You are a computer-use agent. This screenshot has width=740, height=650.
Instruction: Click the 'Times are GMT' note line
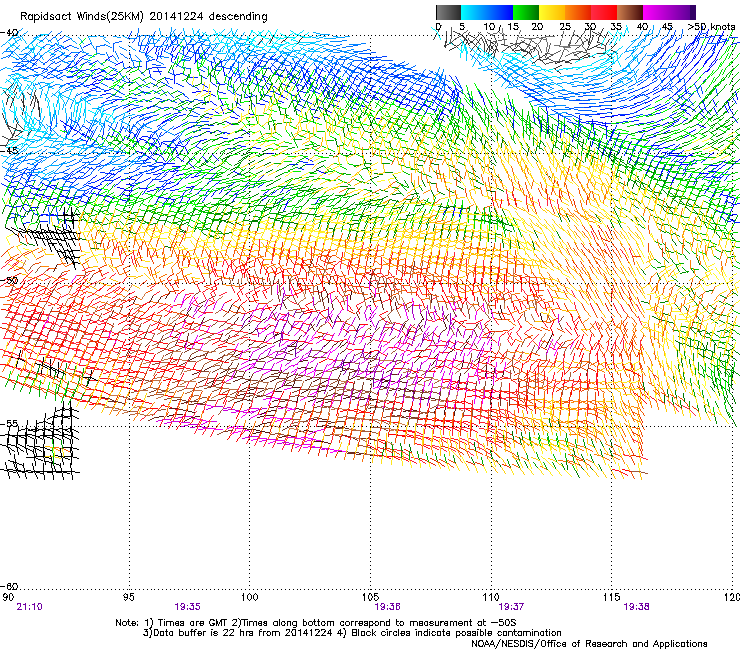coord(316,623)
